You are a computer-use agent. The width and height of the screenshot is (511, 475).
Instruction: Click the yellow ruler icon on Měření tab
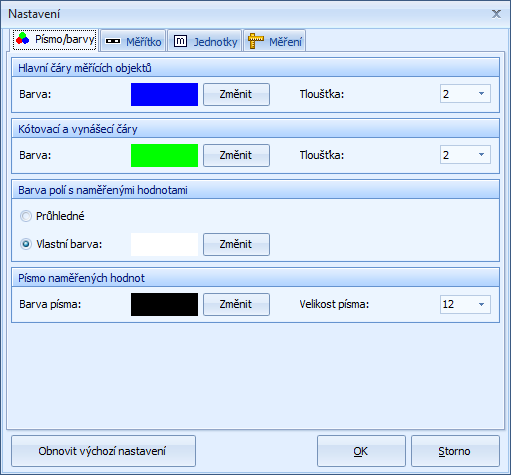(256, 41)
